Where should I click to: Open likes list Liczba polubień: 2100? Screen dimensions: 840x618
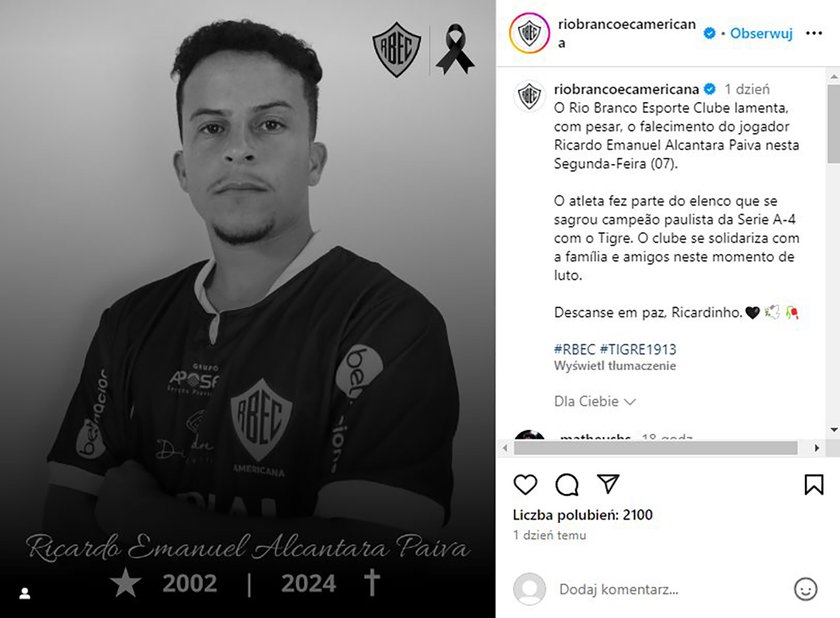[x=583, y=515]
